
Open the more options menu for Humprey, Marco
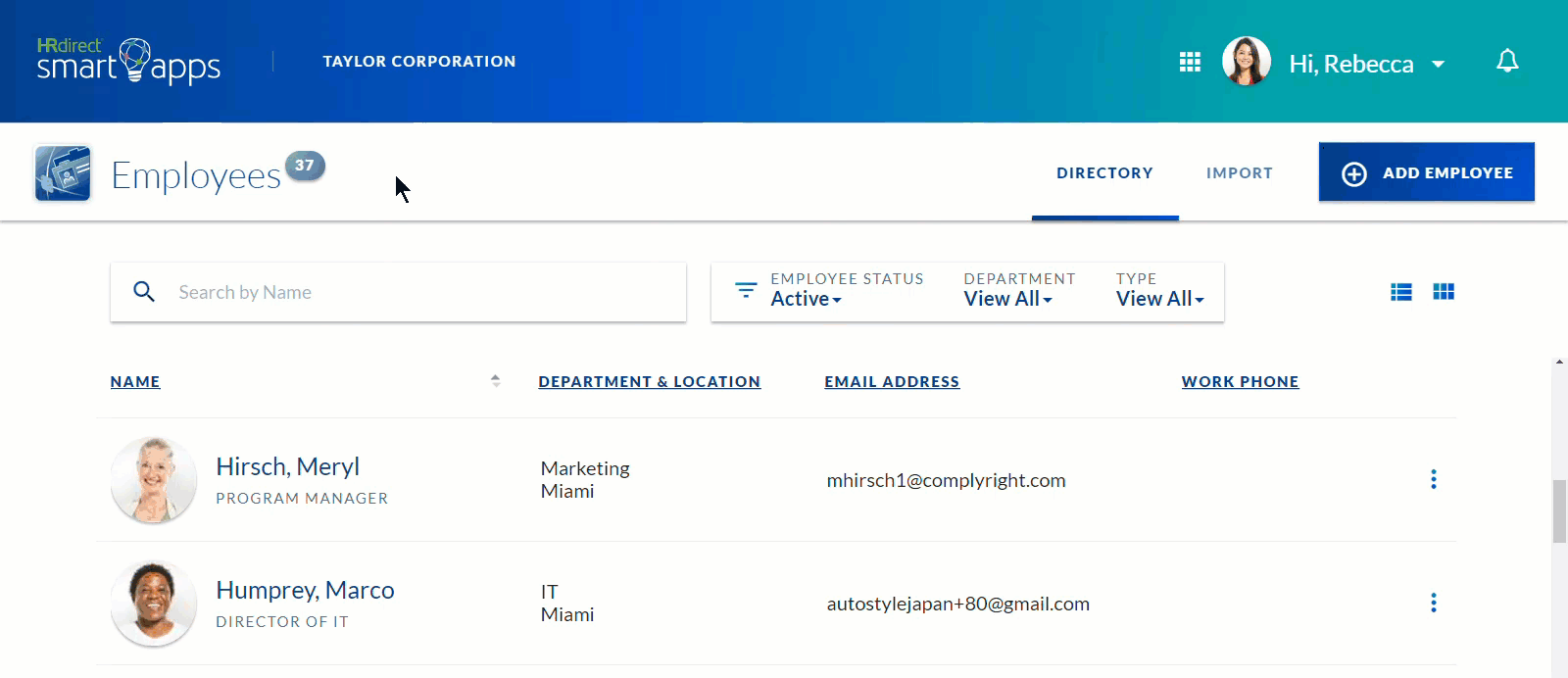tap(1434, 603)
